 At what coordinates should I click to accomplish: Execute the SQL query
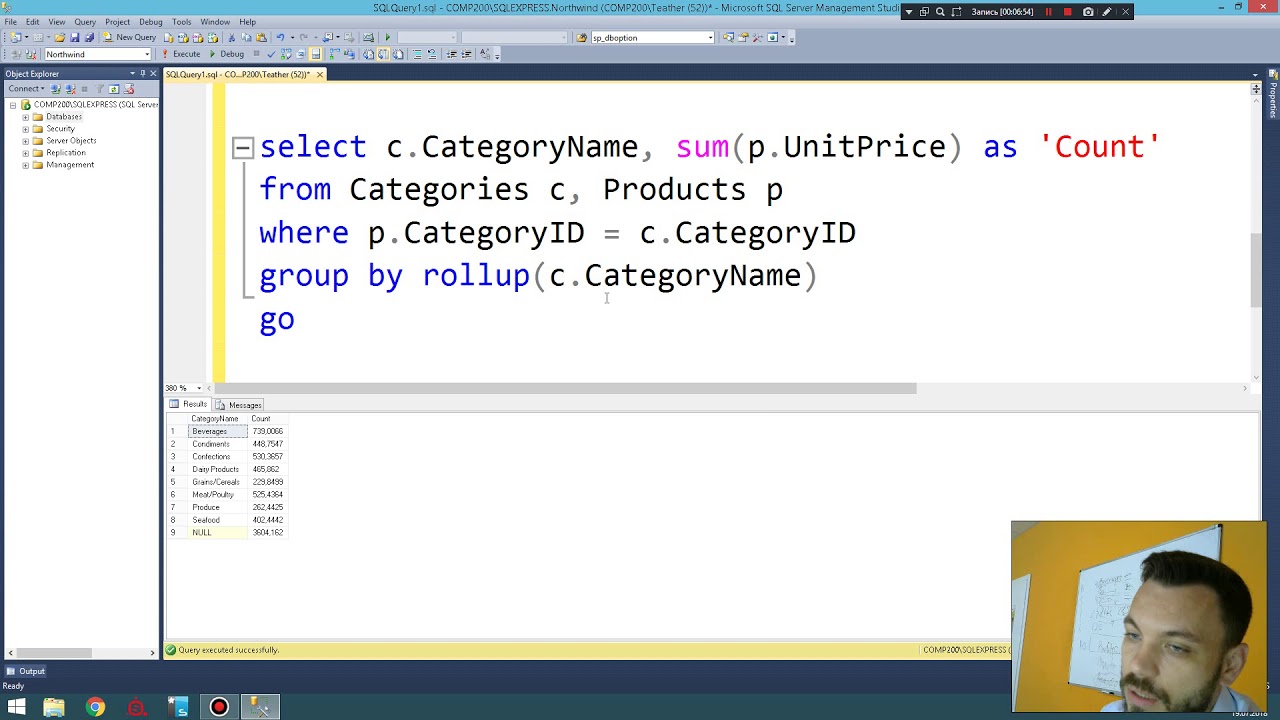point(180,54)
